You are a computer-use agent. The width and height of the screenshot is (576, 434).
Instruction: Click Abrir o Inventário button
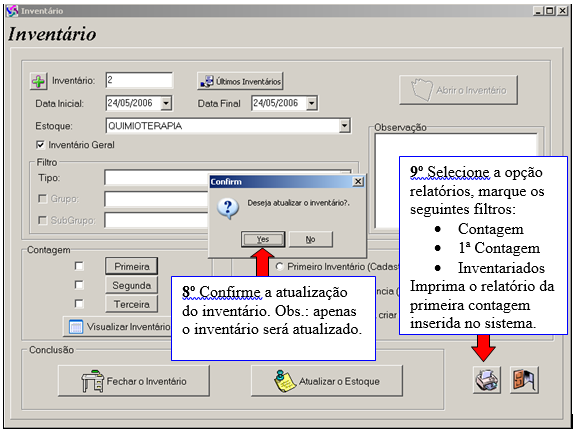tap(458, 90)
